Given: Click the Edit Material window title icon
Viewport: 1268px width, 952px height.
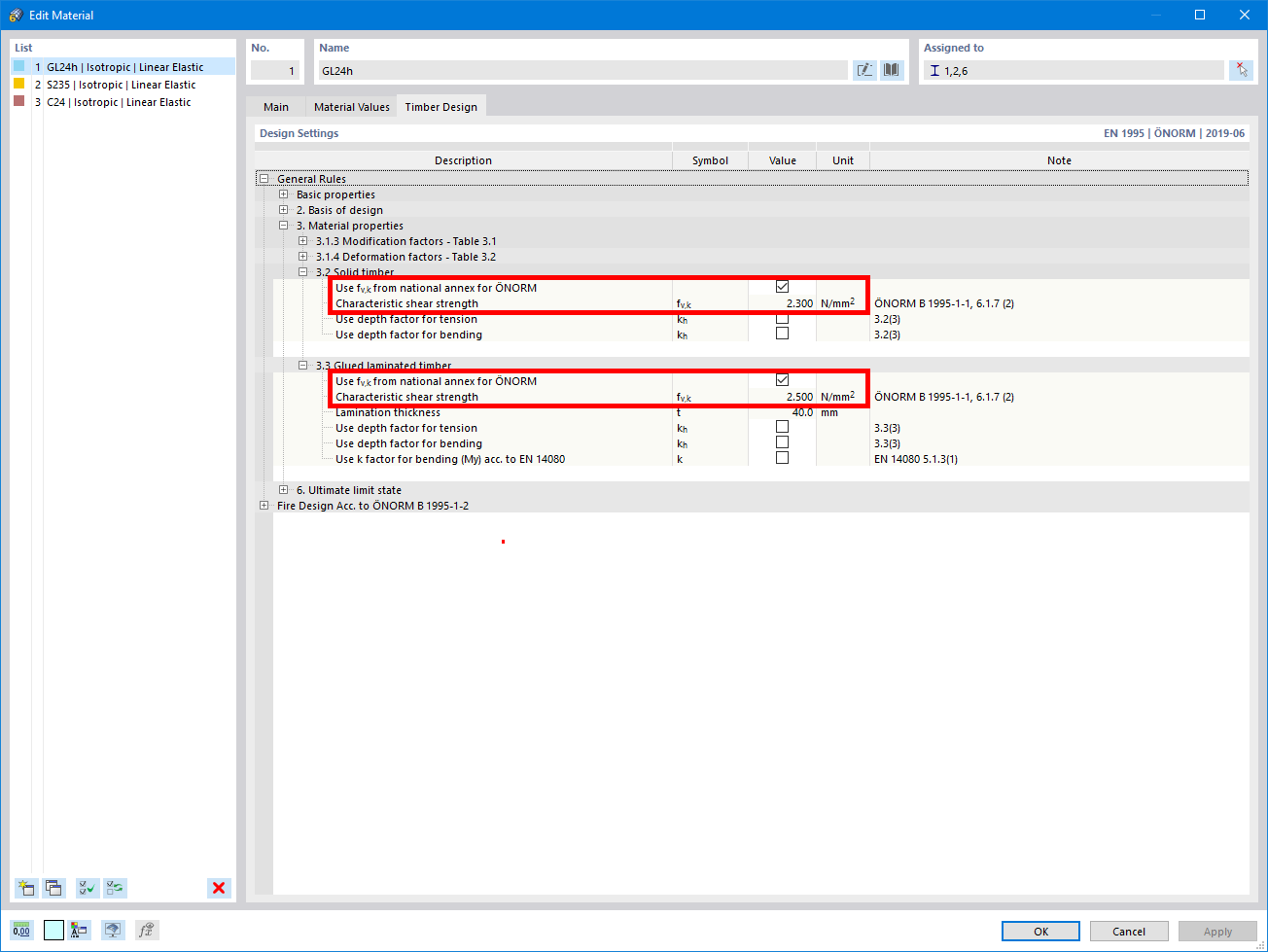Looking at the screenshot, I should [x=16, y=15].
